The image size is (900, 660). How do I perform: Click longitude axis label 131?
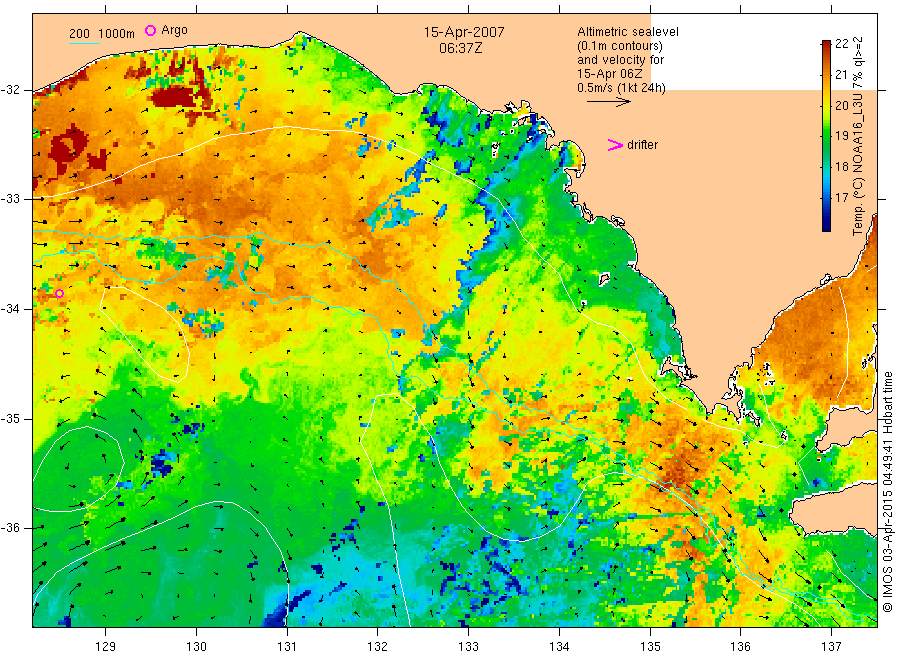tap(287, 647)
